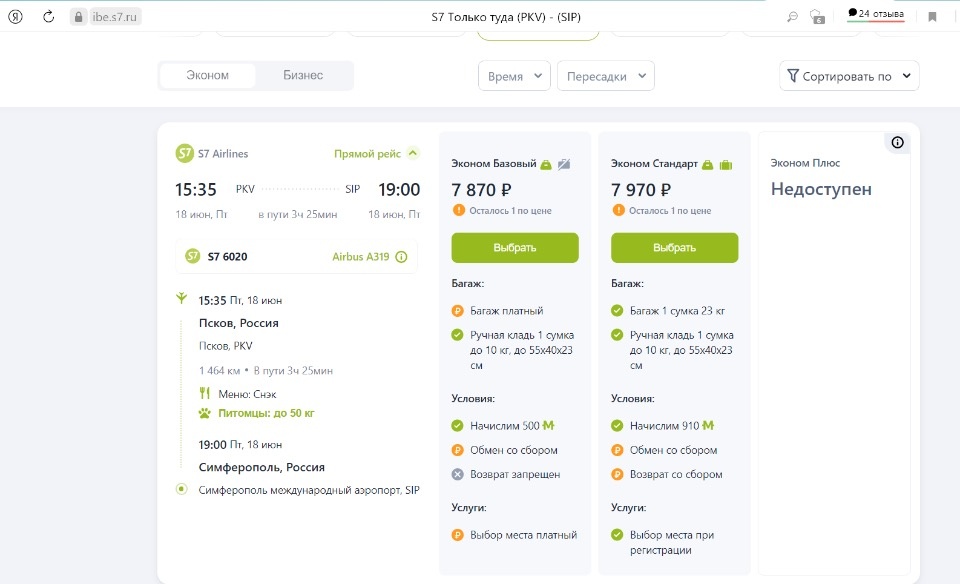Screen dimensions: 960x584
Task: Click the baggage suitcase icon beside Эконом Стандарт
Action: (726, 164)
